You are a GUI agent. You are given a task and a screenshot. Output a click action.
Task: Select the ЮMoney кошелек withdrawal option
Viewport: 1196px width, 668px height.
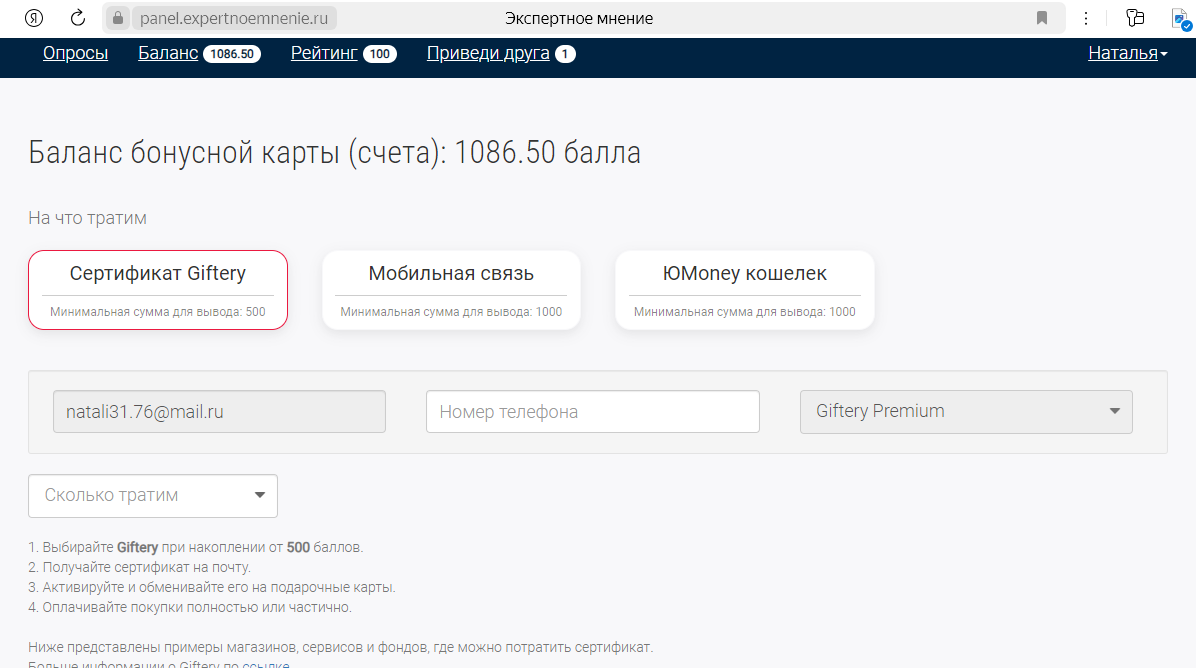(x=744, y=289)
